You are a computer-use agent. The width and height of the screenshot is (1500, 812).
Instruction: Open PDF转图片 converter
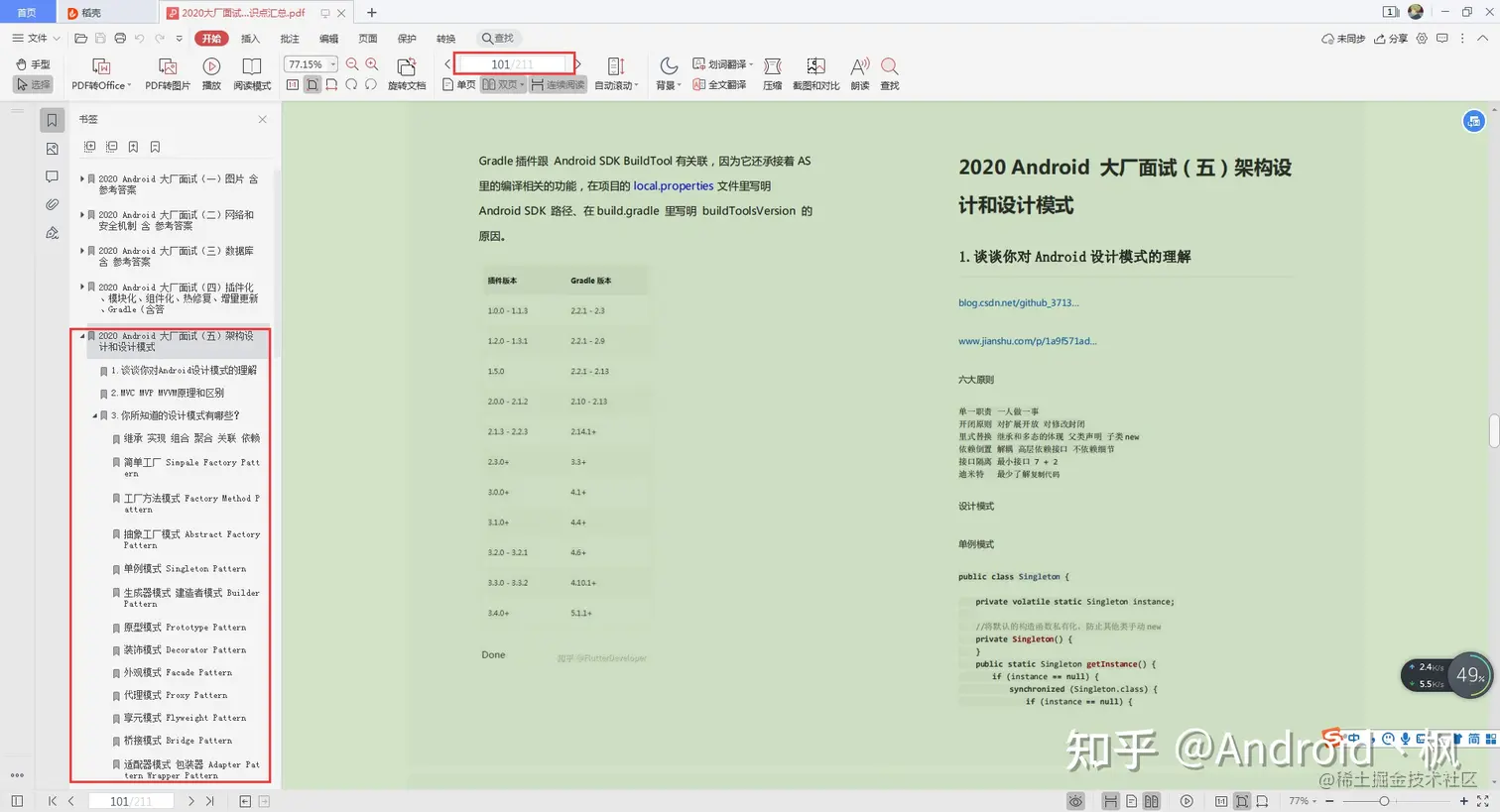pos(168,74)
